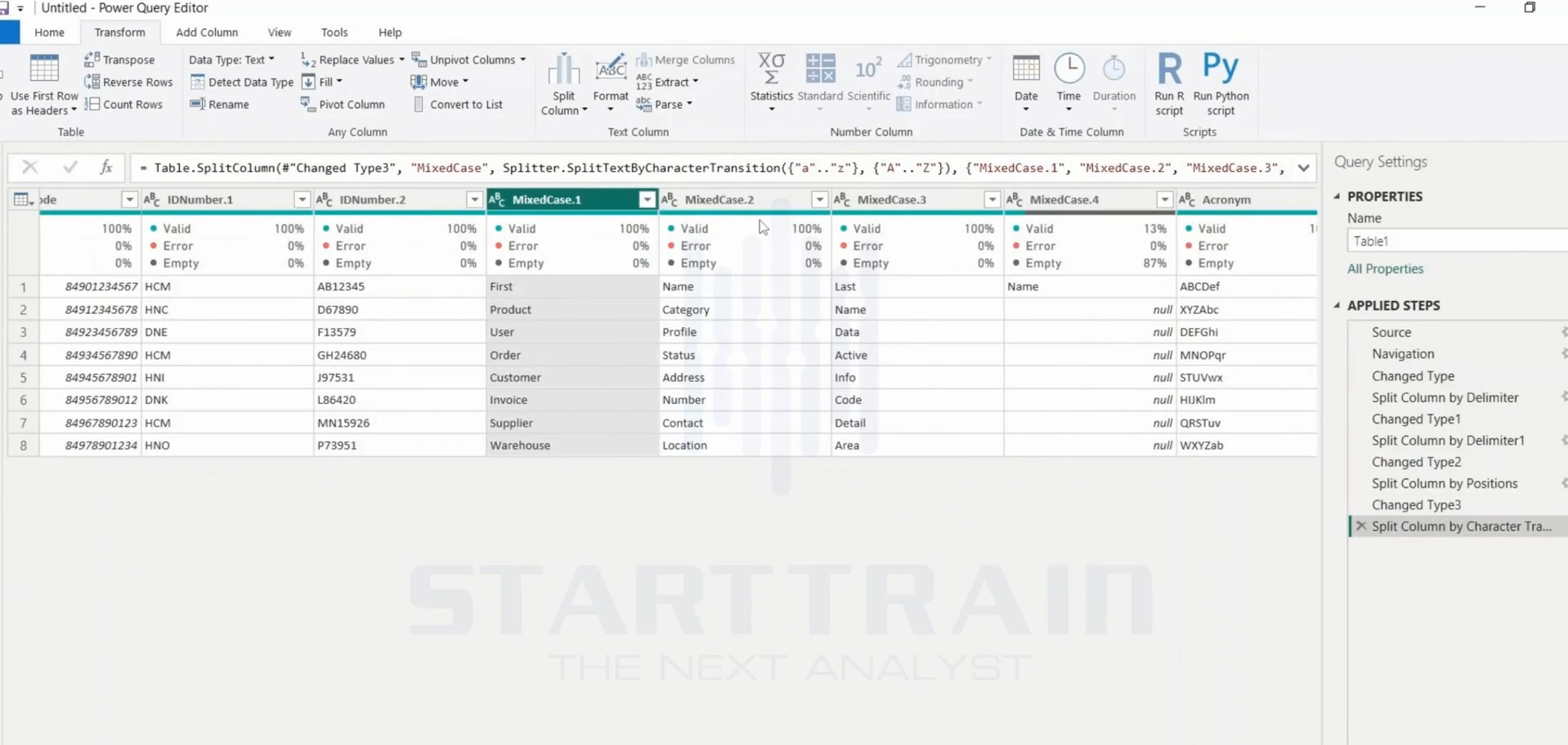Click the Detect Data Type icon

(197, 82)
